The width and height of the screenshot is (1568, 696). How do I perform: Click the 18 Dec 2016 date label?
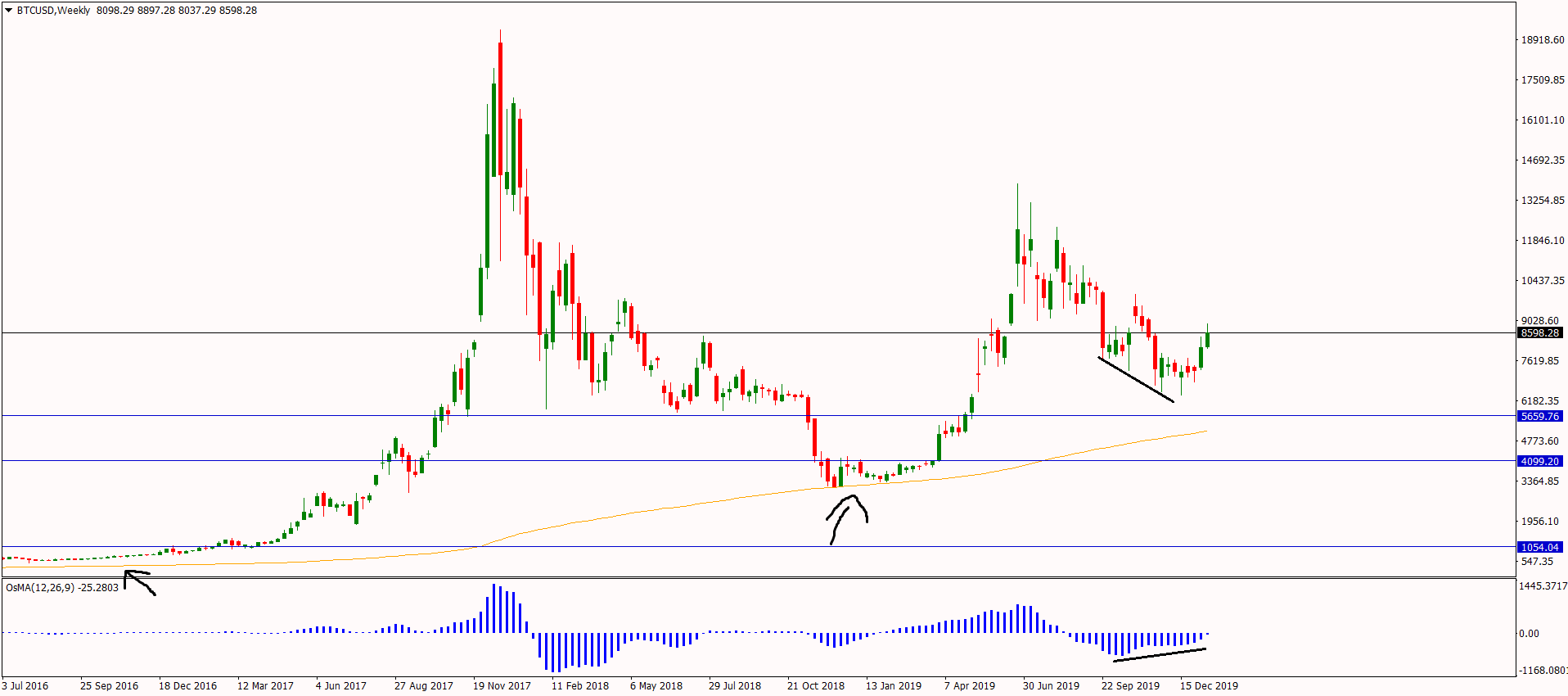pyautogui.click(x=187, y=685)
